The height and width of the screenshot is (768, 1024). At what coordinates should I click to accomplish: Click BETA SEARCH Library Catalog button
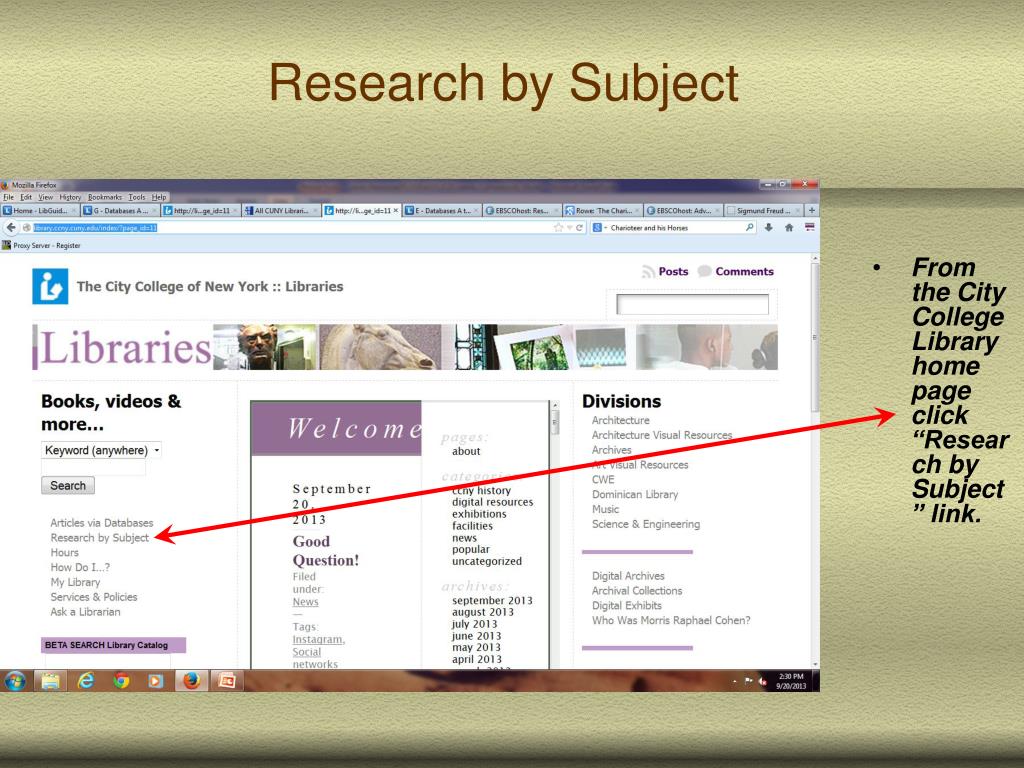coord(114,645)
